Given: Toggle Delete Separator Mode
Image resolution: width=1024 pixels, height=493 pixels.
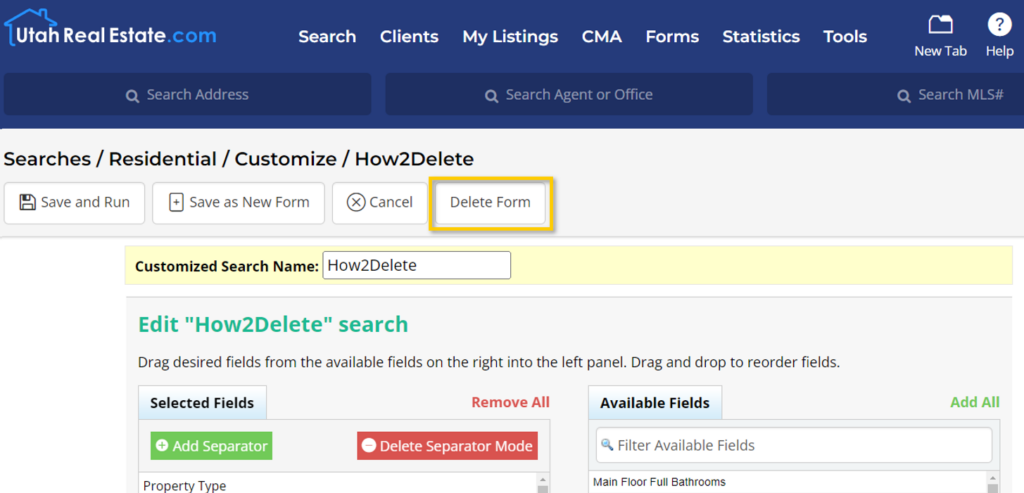Looking at the screenshot, I should 446,446.
